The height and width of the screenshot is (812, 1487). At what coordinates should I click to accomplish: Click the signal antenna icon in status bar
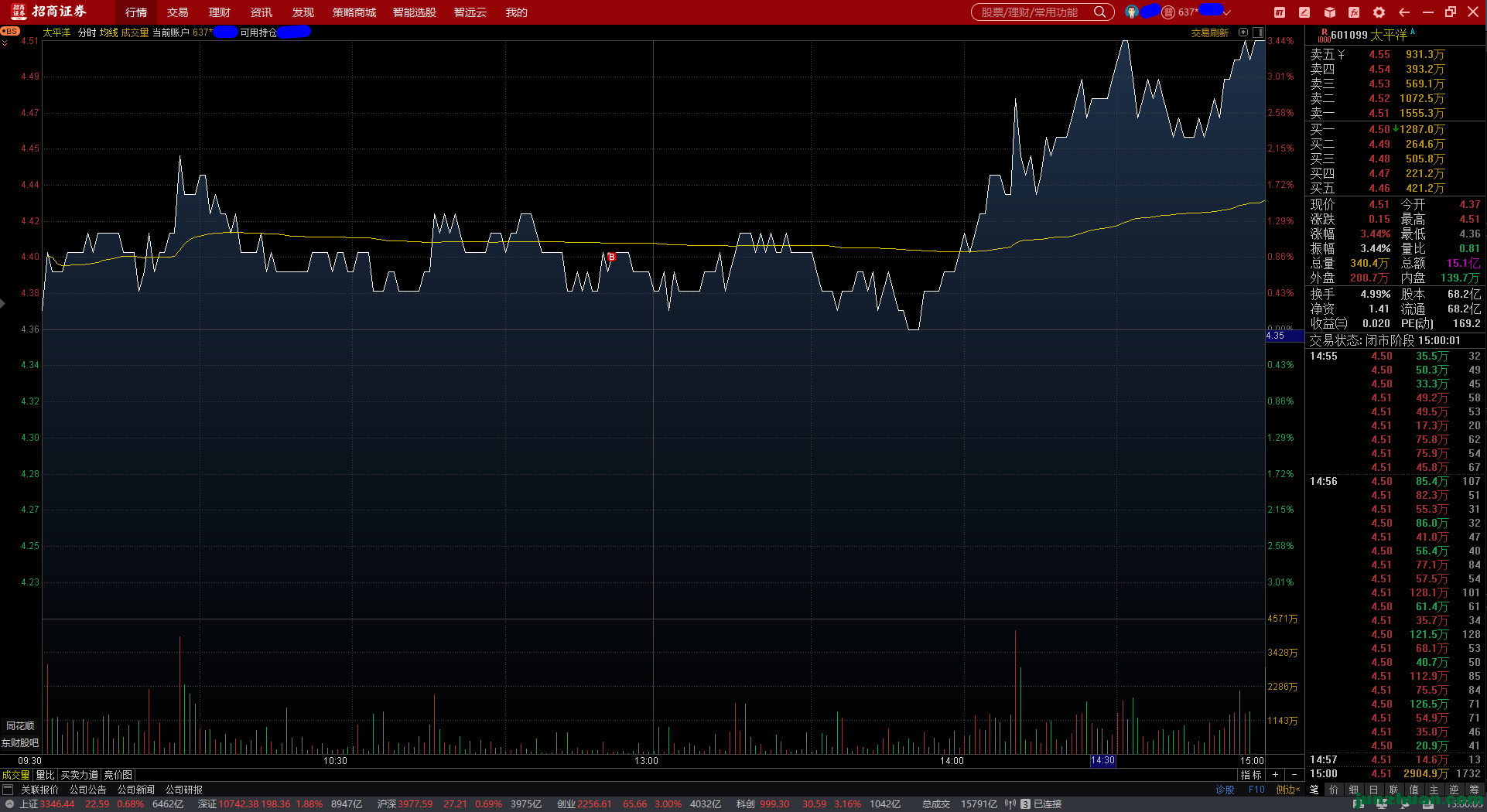coord(1010,804)
